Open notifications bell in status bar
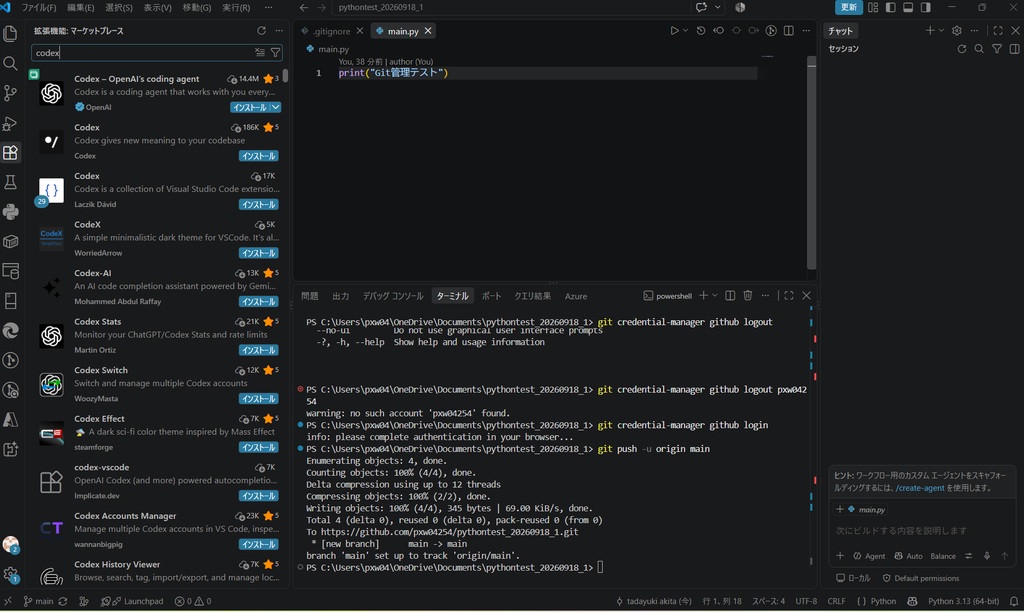The width and height of the screenshot is (1024, 612). pyautogui.click(x=1014, y=601)
